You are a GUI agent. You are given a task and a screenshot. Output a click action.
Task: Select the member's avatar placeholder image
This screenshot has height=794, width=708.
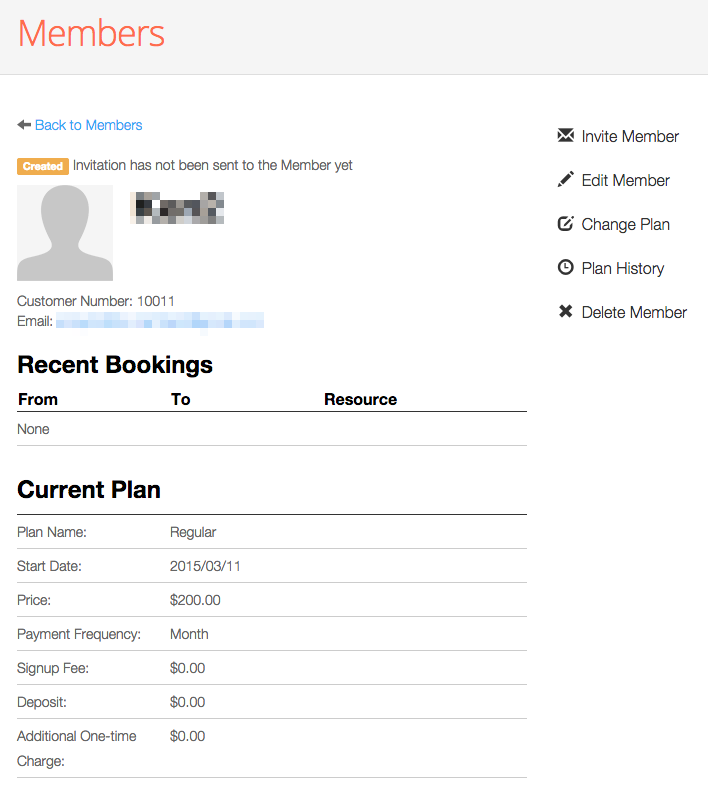[x=65, y=233]
